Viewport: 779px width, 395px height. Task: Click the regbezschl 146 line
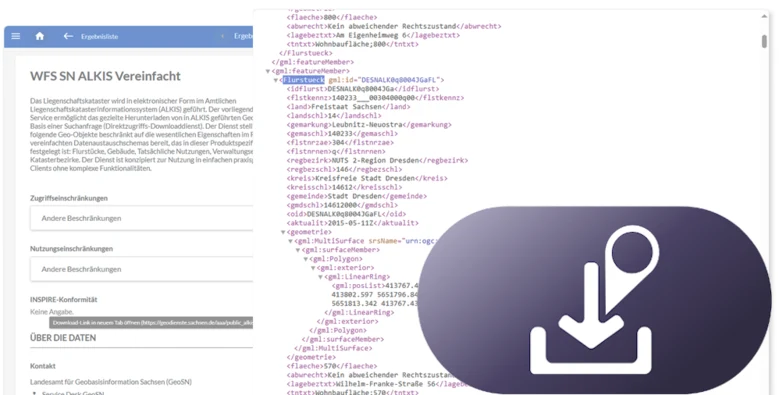coord(344,169)
